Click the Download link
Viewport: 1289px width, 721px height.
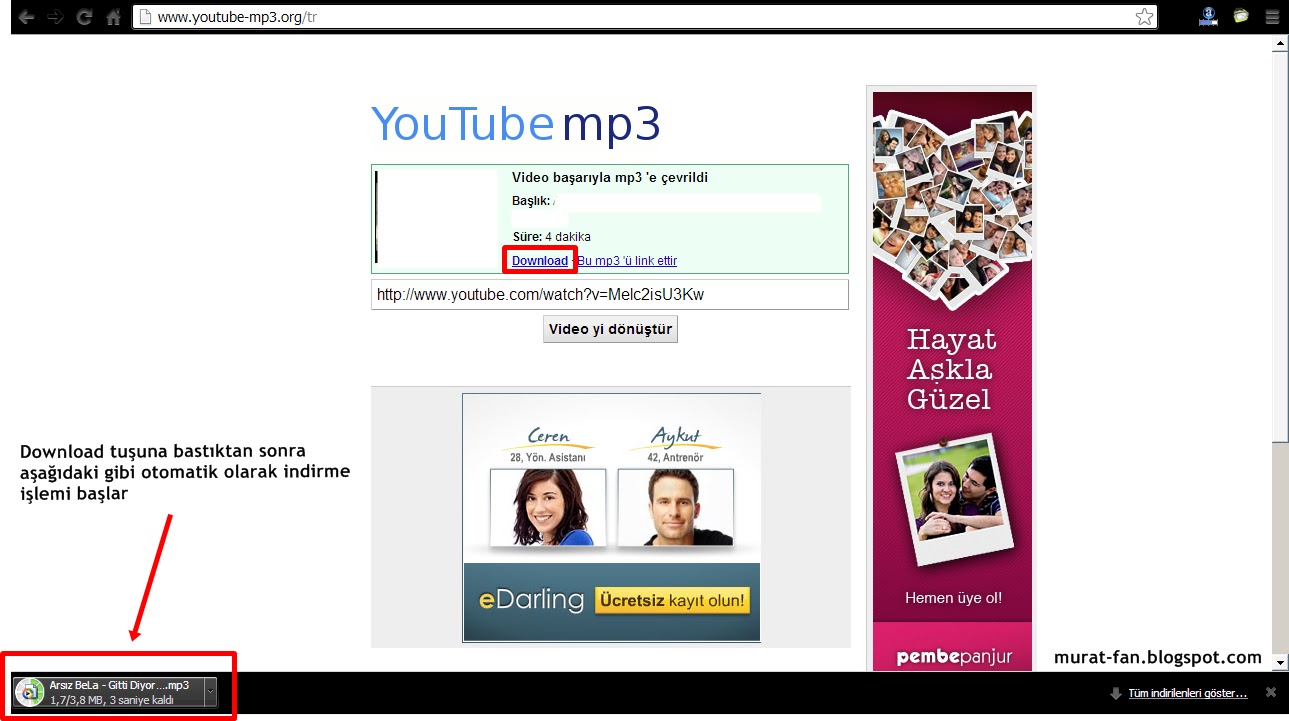point(540,261)
